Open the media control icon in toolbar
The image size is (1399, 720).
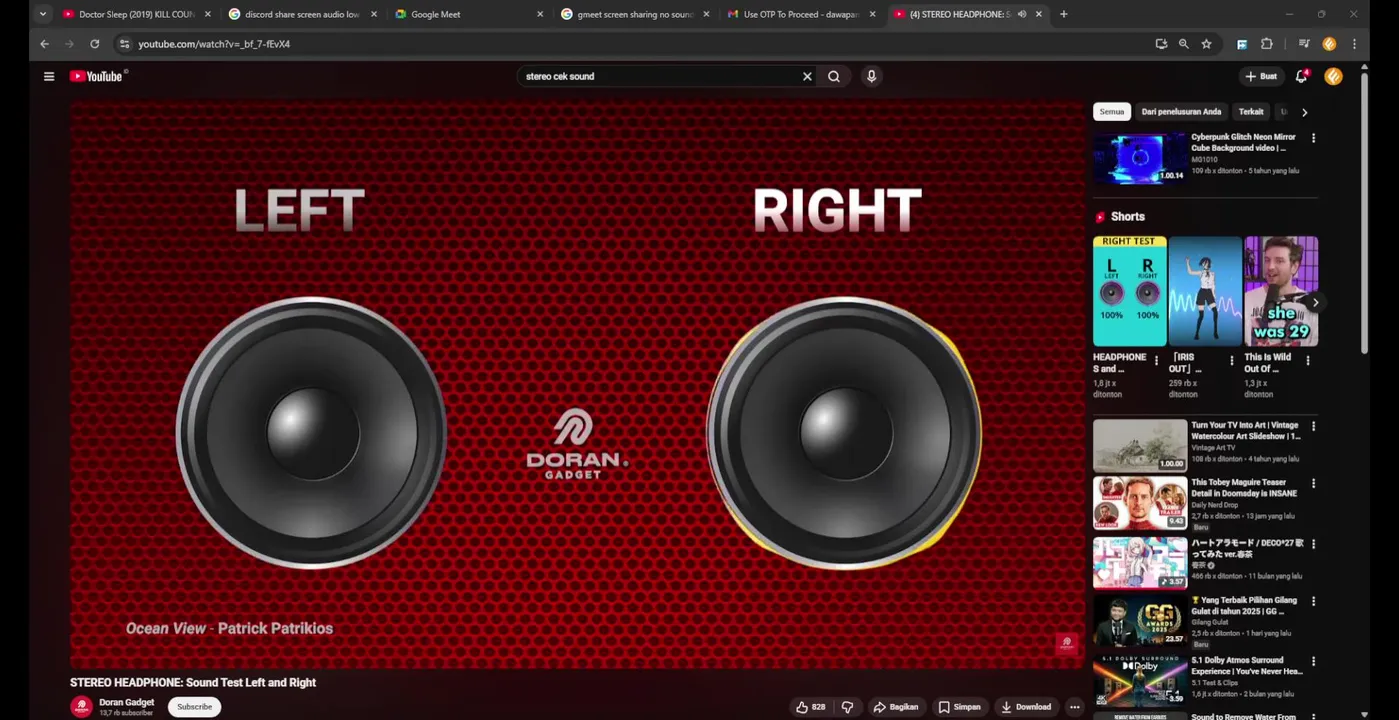[x=1304, y=44]
